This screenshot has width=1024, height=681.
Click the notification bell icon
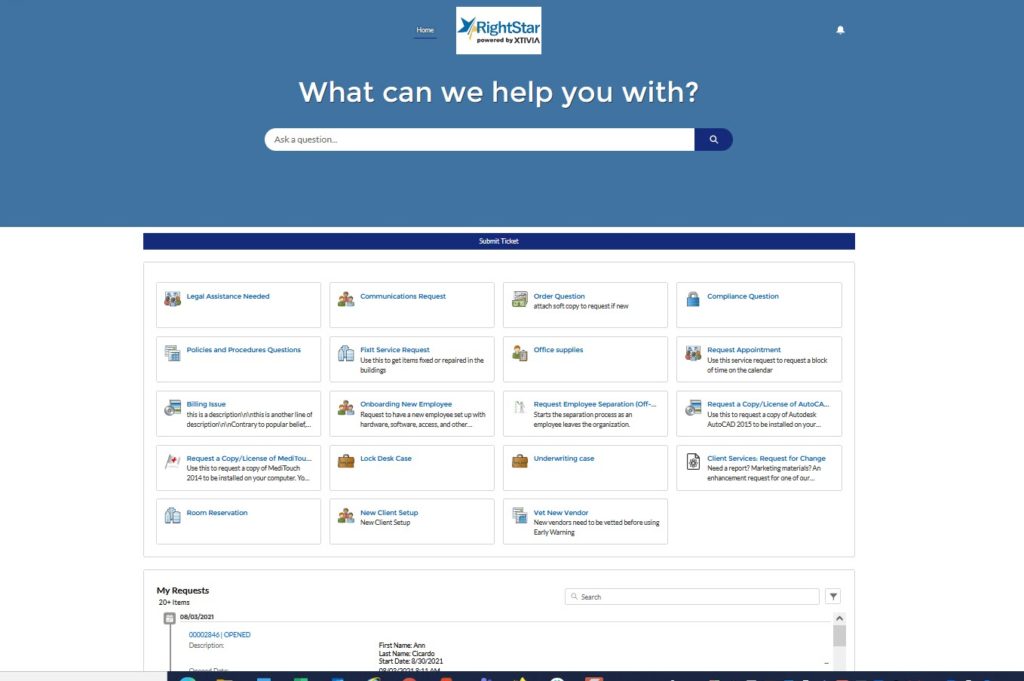pyautogui.click(x=840, y=30)
